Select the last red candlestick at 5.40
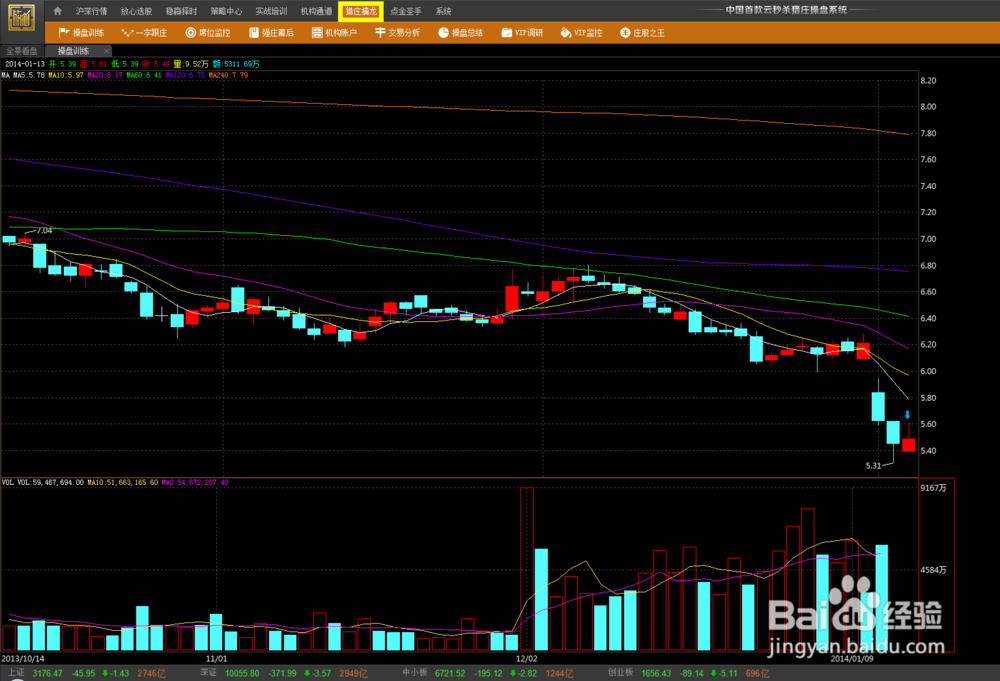Viewport: 1000px width, 681px height. pos(909,444)
